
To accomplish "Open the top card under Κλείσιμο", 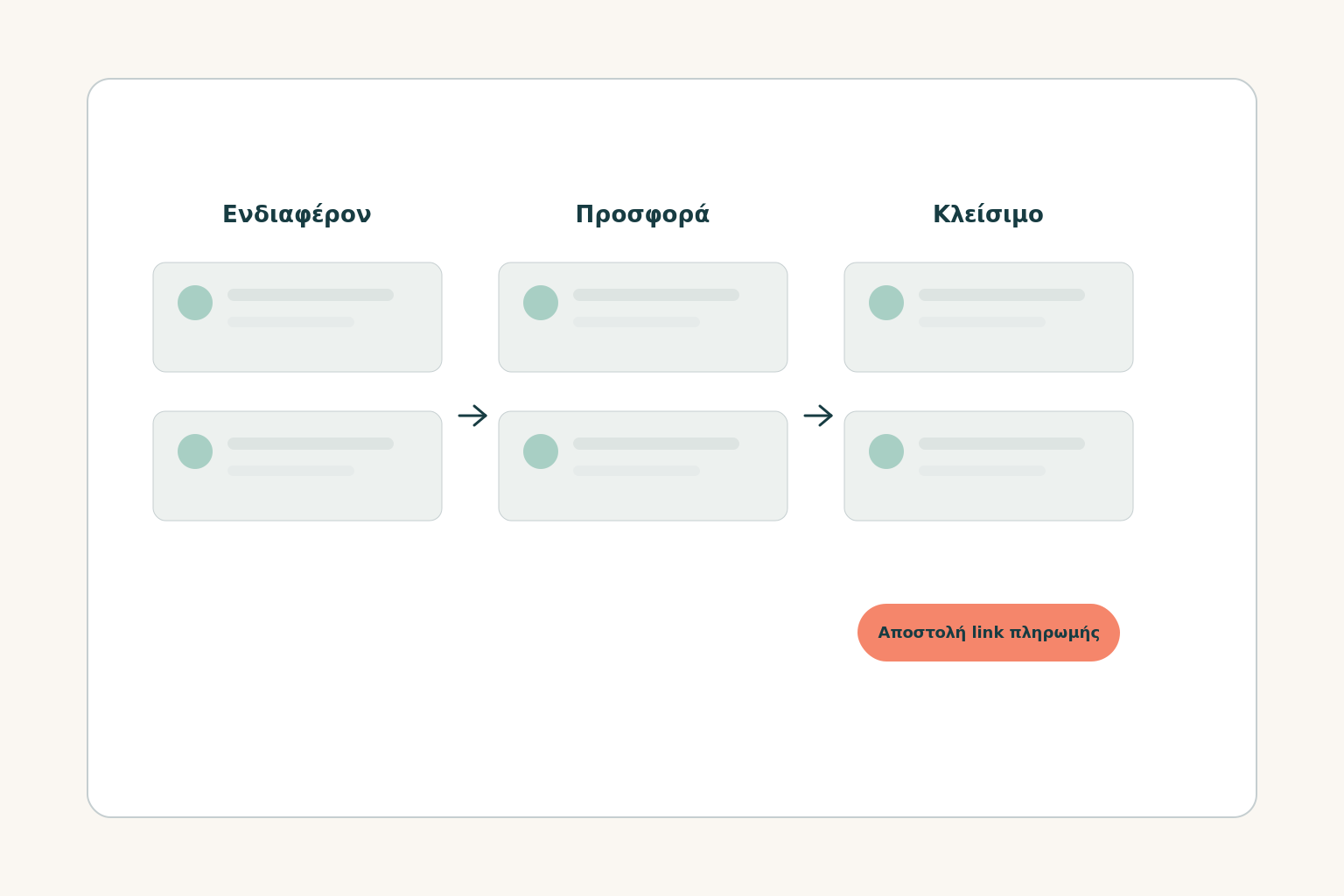I will [989, 317].
